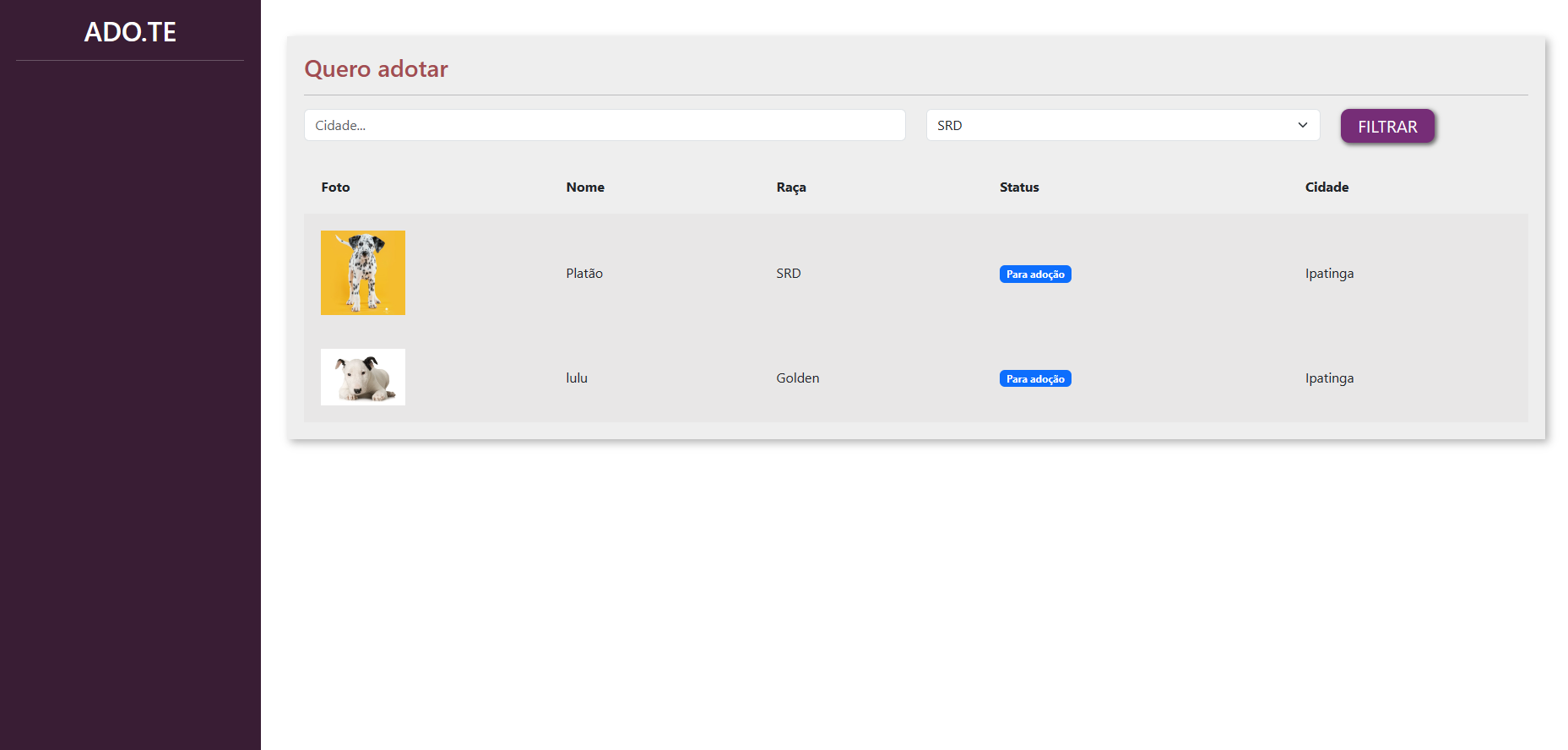Screen dimensions: 1568x750
Task: Select the name Platão in the table
Action: click(584, 273)
